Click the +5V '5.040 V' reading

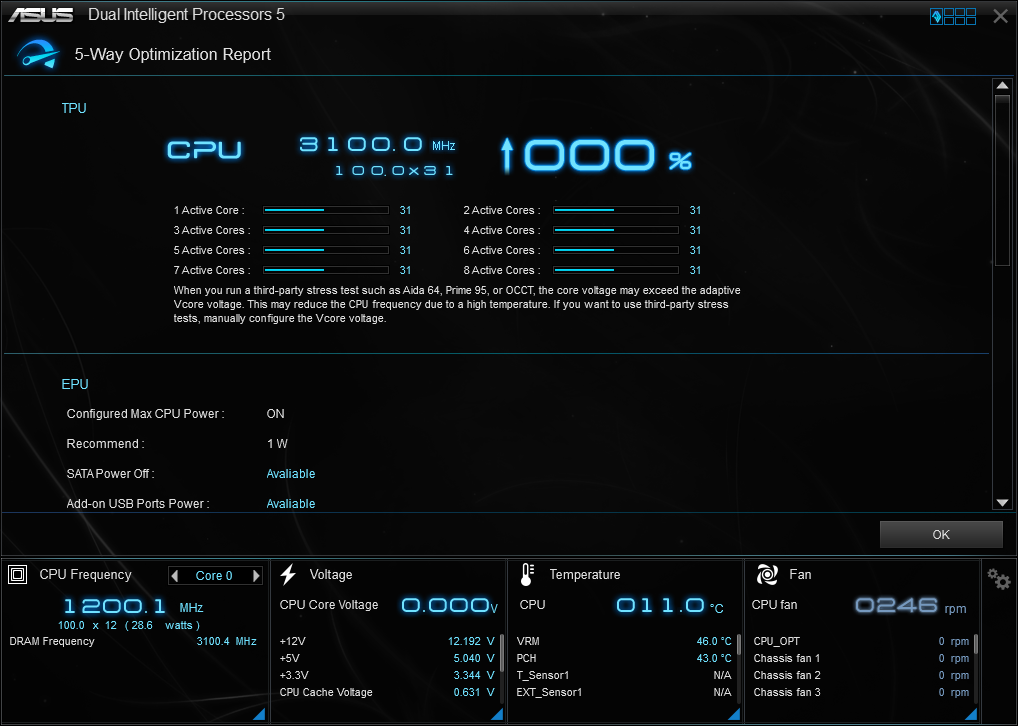point(474,658)
